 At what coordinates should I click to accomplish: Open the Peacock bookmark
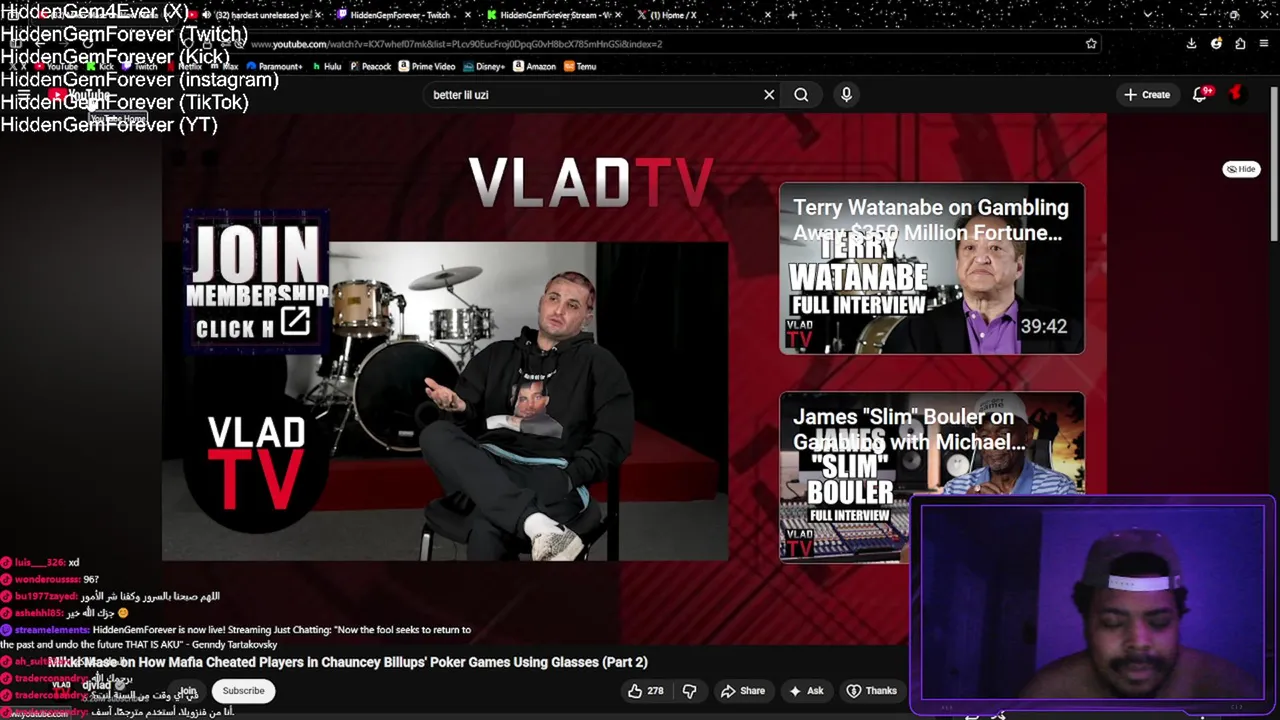click(x=370, y=67)
